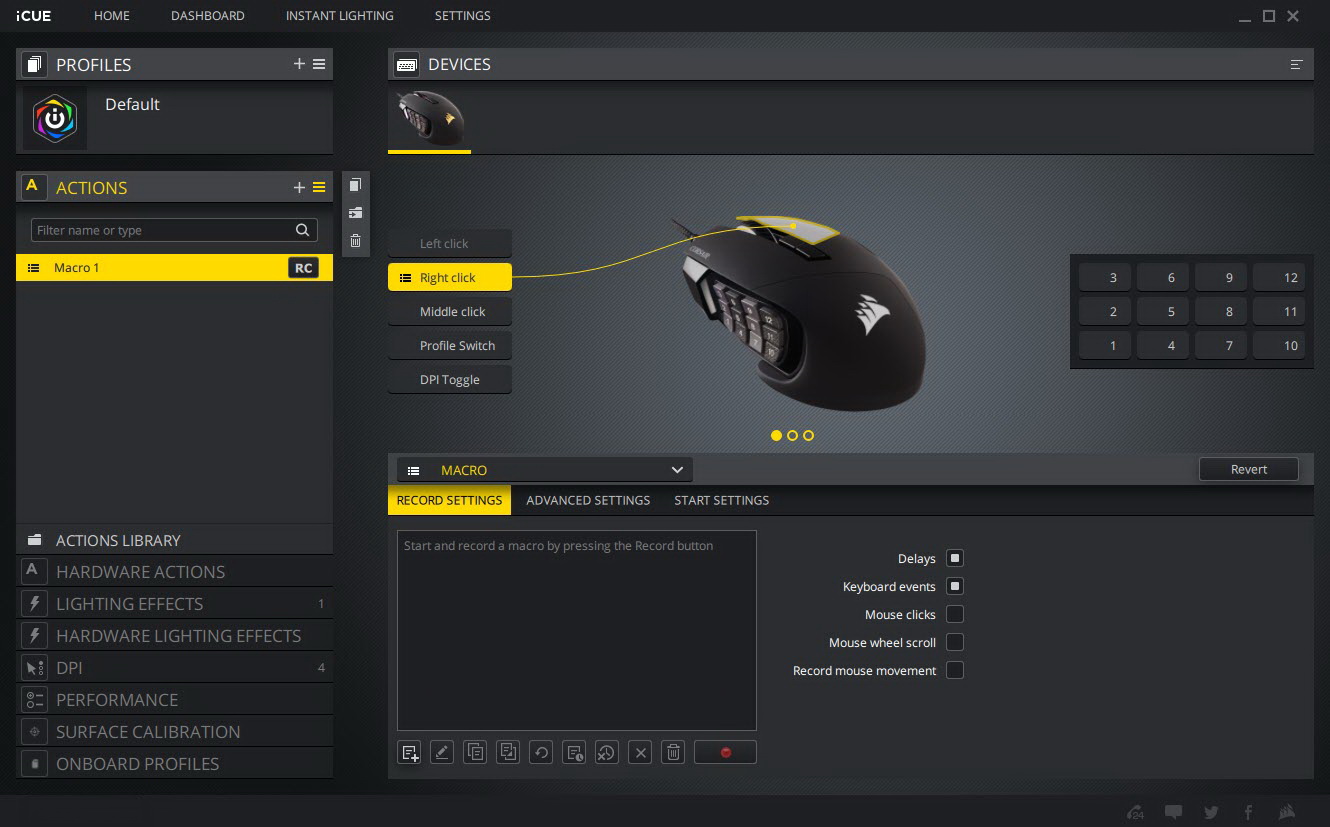Go to the HOME menu
1330x827 pixels.
click(112, 16)
